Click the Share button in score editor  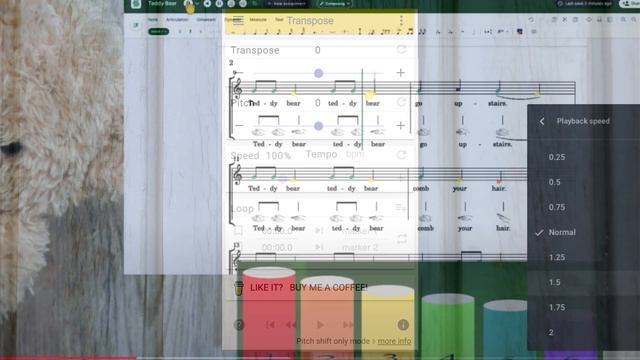point(630,4)
